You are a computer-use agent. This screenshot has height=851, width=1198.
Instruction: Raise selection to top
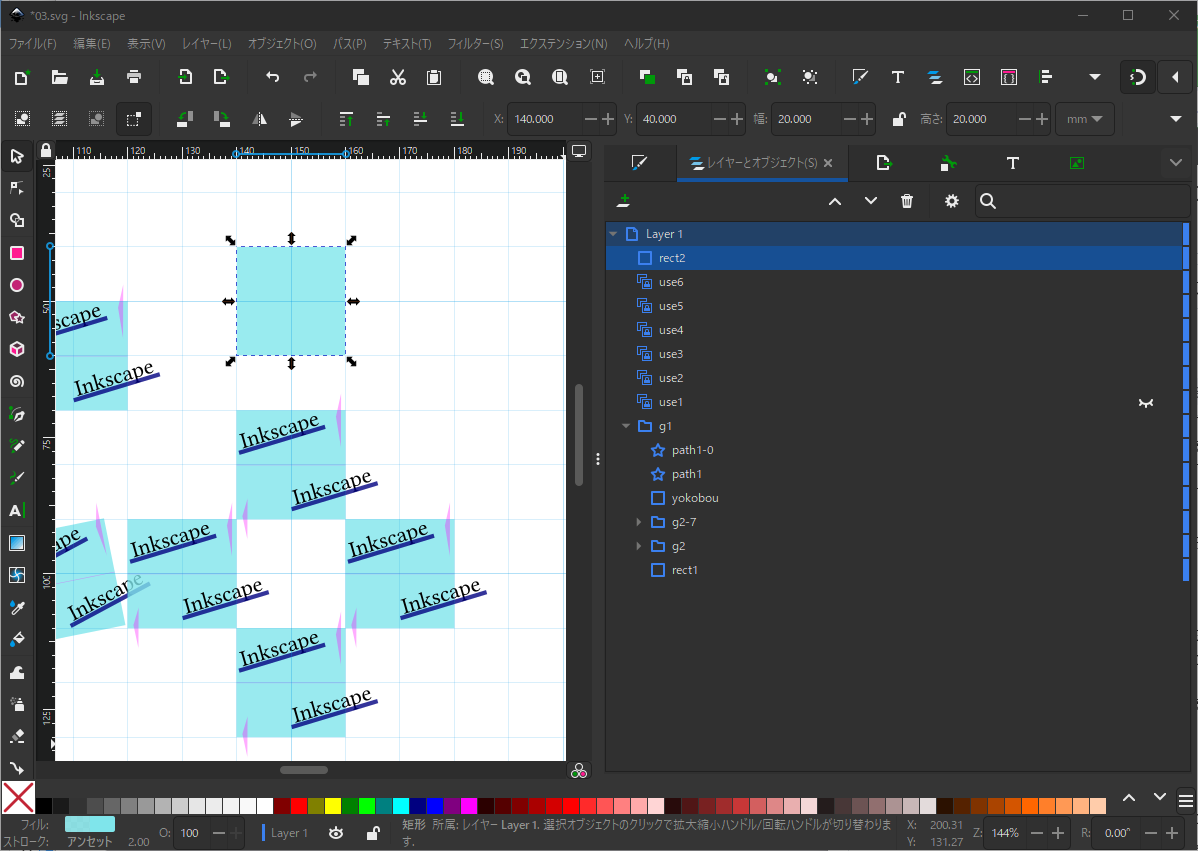pos(346,119)
